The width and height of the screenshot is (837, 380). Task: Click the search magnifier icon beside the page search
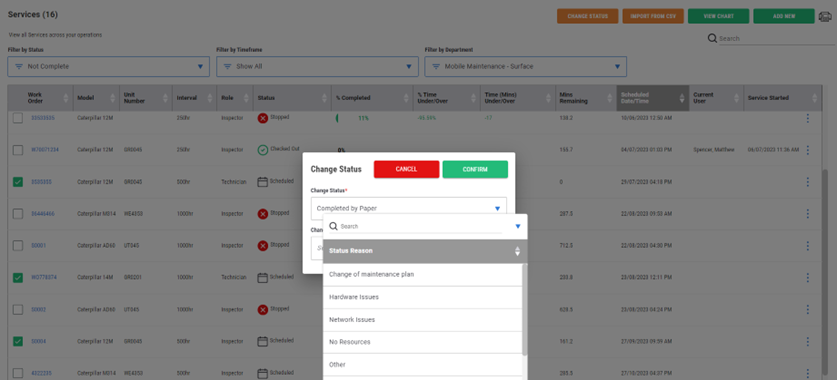pyautogui.click(x=712, y=38)
